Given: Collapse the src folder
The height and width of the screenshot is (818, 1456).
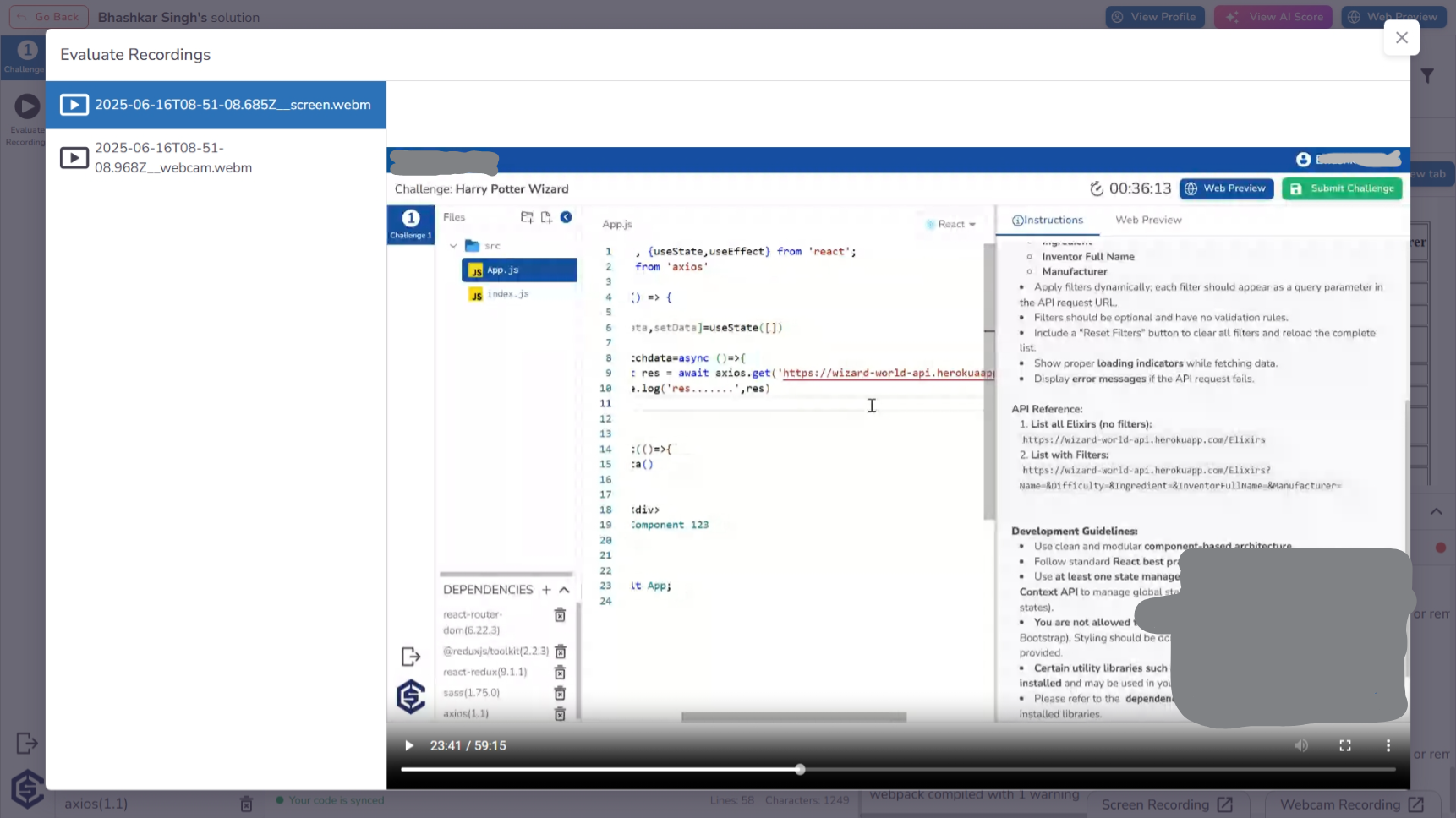Looking at the screenshot, I should 454,246.
